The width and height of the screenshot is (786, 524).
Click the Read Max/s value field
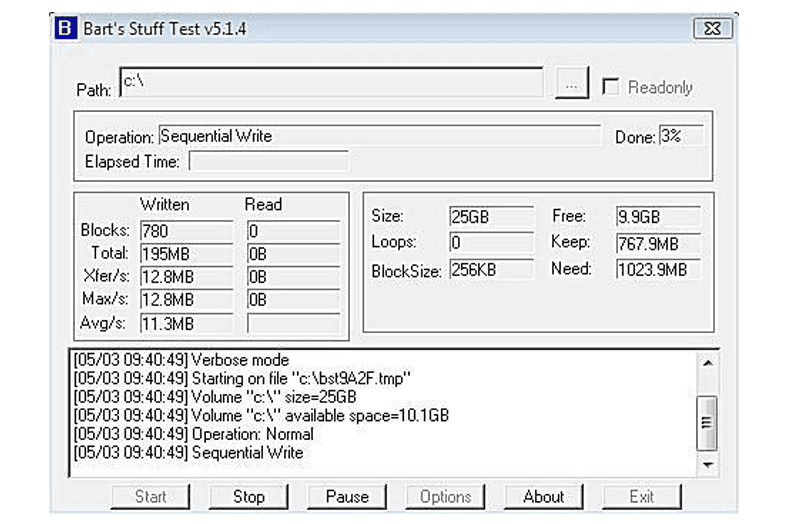[x=294, y=300]
